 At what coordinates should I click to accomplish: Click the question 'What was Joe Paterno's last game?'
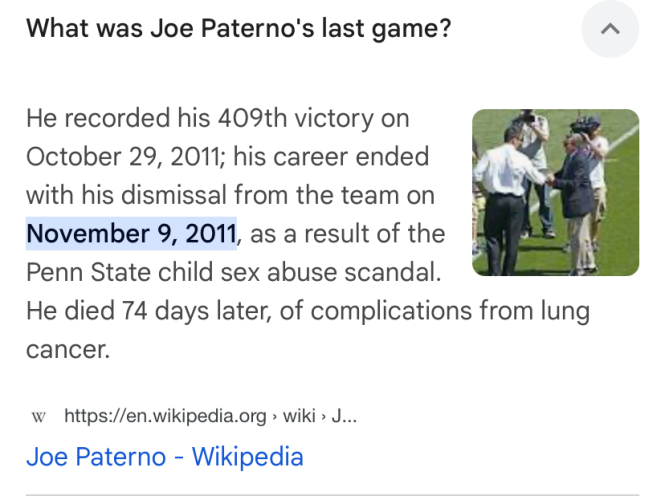click(238, 28)
